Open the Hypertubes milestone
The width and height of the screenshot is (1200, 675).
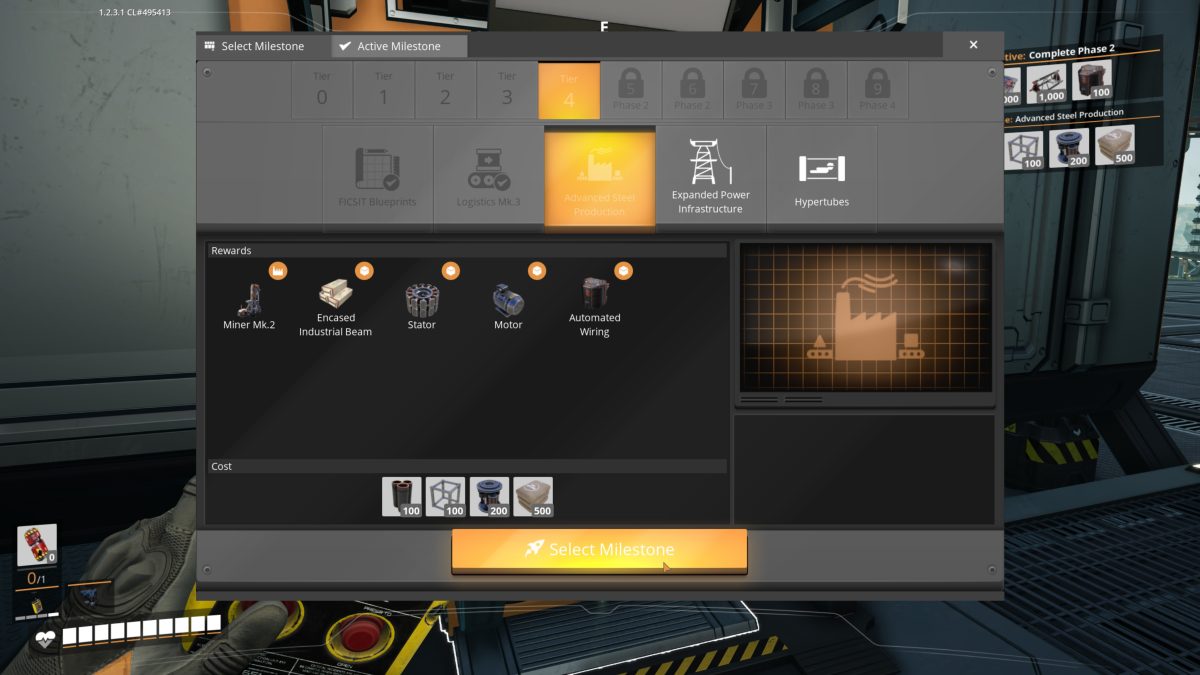tap(822, 177)
